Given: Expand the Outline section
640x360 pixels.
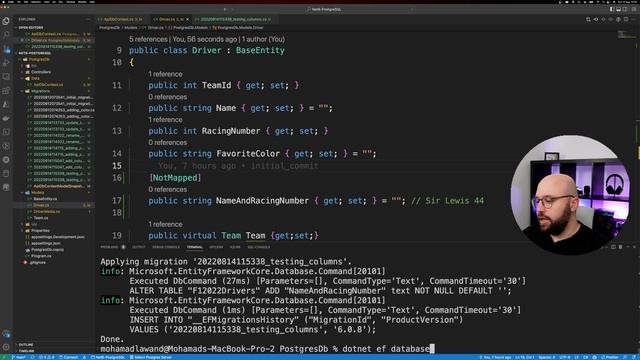Looking at the screenshot, I should [26, 345].
